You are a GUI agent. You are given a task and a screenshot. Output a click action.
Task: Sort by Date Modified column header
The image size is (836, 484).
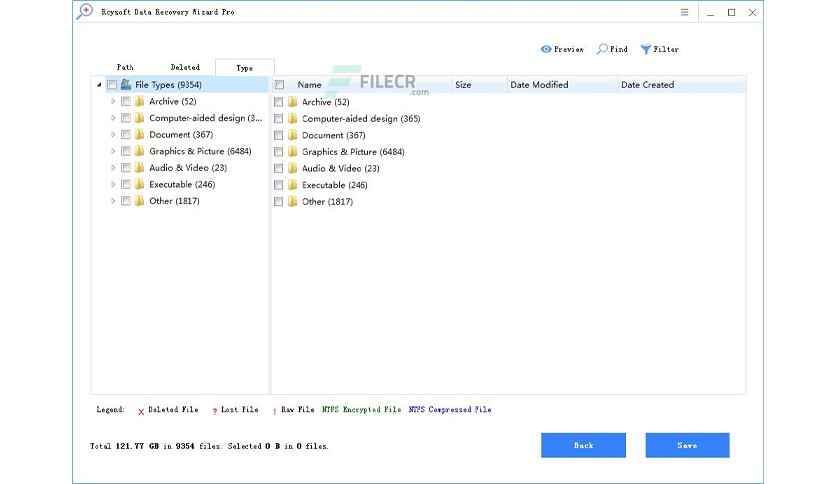pos(562,85)
